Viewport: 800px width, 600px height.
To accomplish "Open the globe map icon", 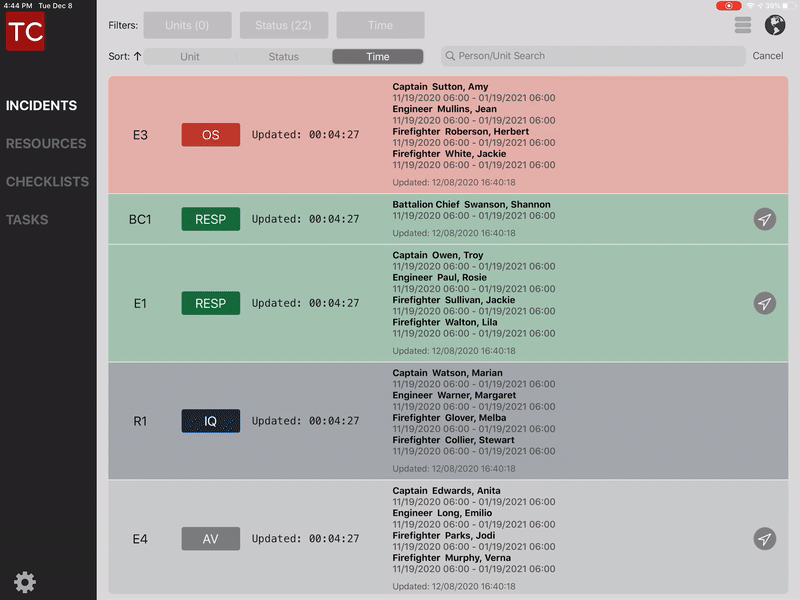I will click(x=775, y=26).
